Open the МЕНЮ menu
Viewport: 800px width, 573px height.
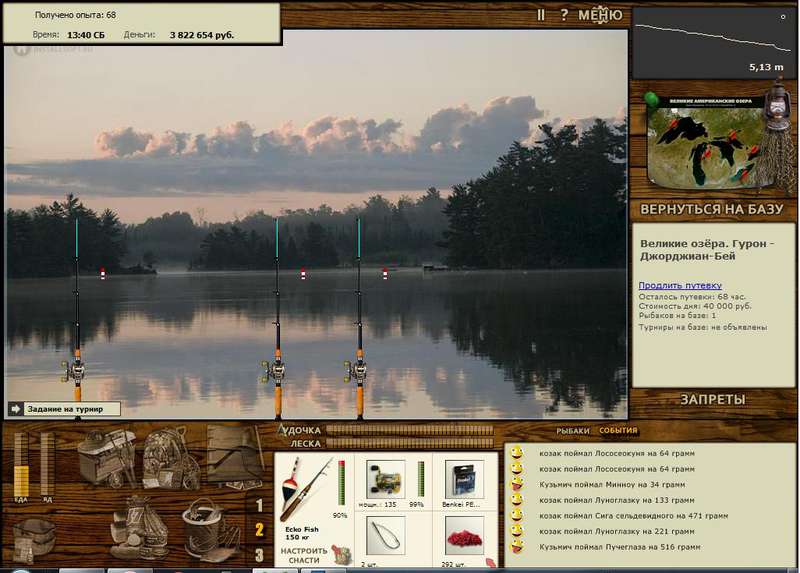[x=600, y=15]
